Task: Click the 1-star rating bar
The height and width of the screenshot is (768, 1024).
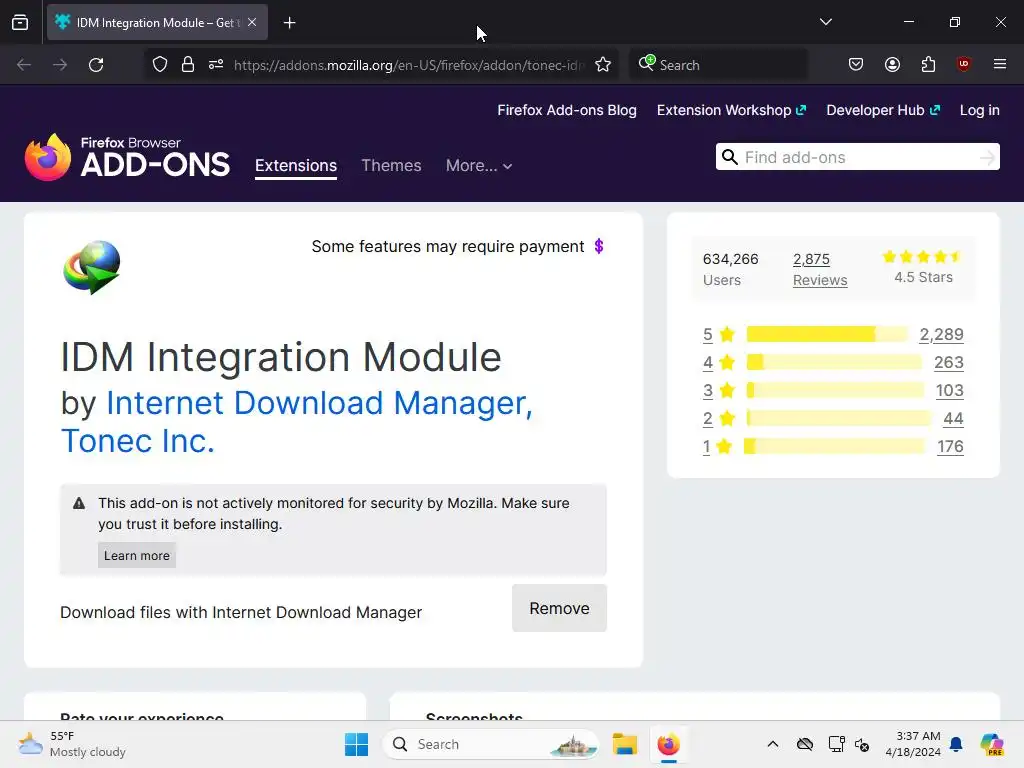Action: tap(834, 447)
